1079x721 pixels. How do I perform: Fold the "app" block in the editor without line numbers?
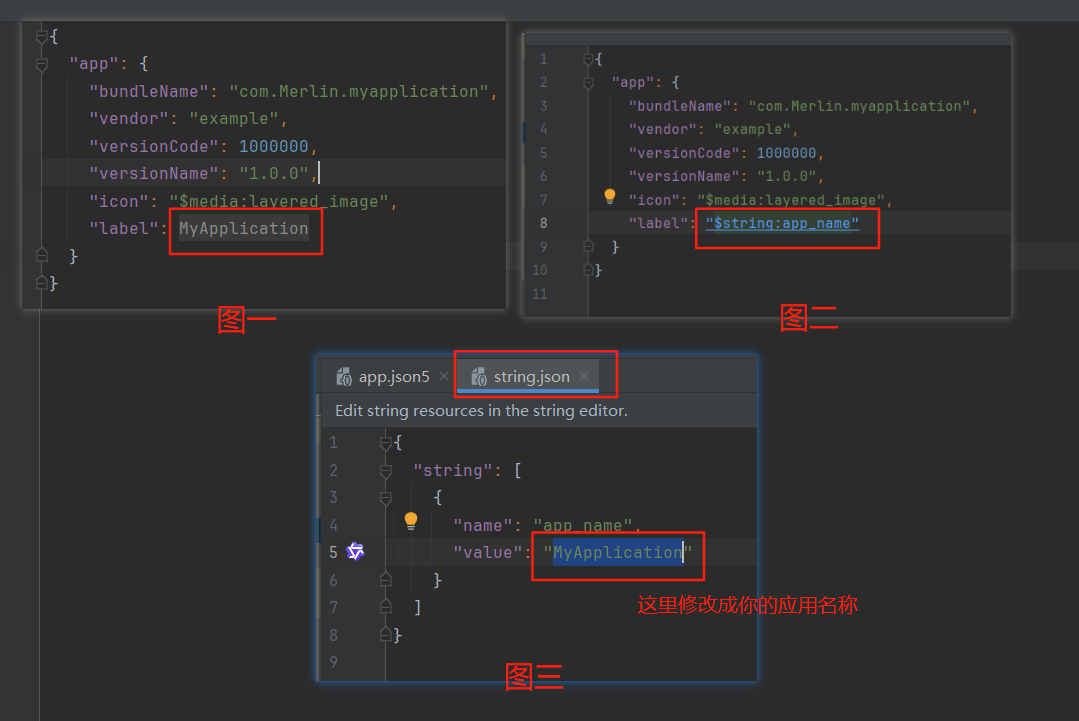click(41, 65)
